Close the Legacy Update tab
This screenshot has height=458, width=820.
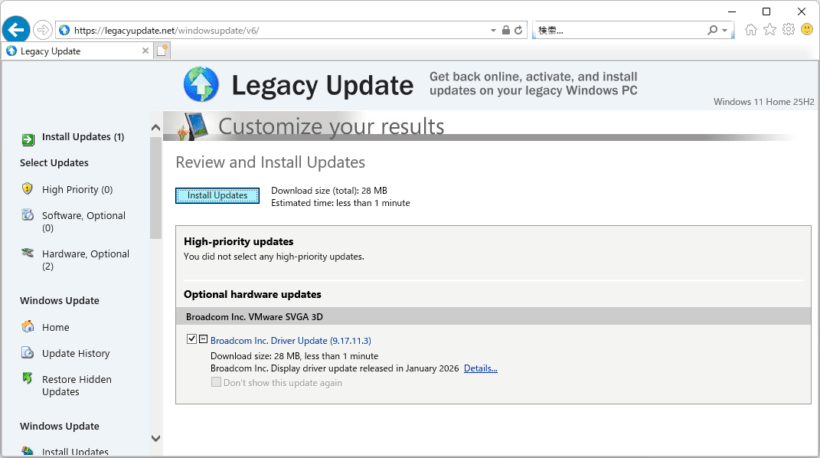[145, 51]
